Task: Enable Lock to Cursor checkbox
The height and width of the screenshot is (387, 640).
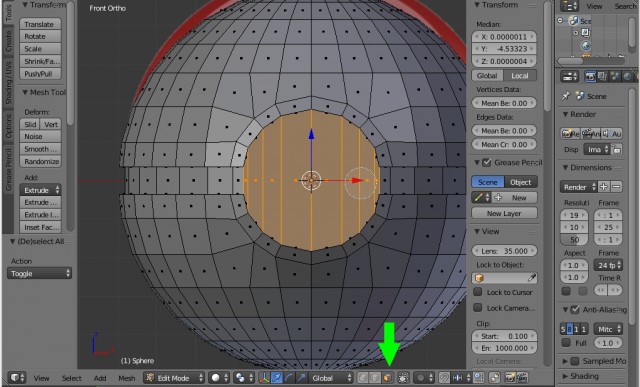Action: tap(477, 292)
